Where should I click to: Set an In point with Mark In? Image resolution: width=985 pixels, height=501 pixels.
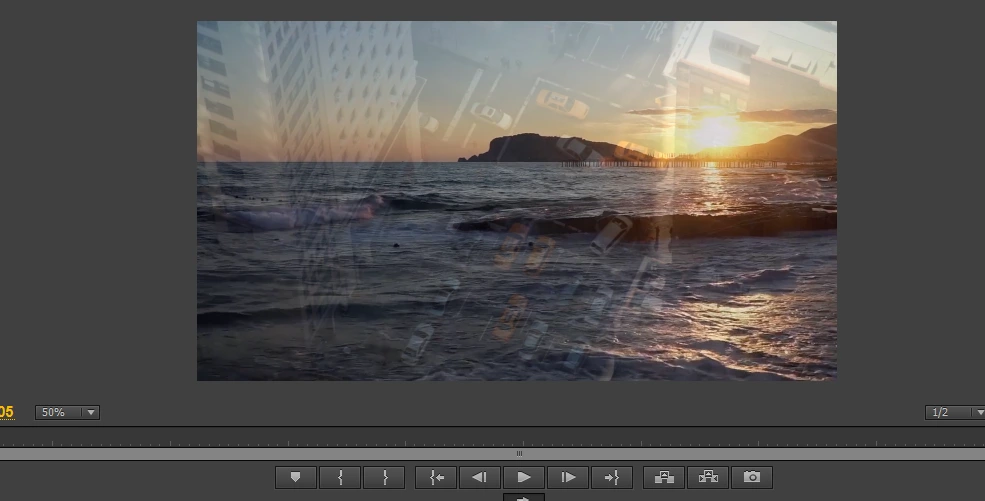click(x=340, y=478)
